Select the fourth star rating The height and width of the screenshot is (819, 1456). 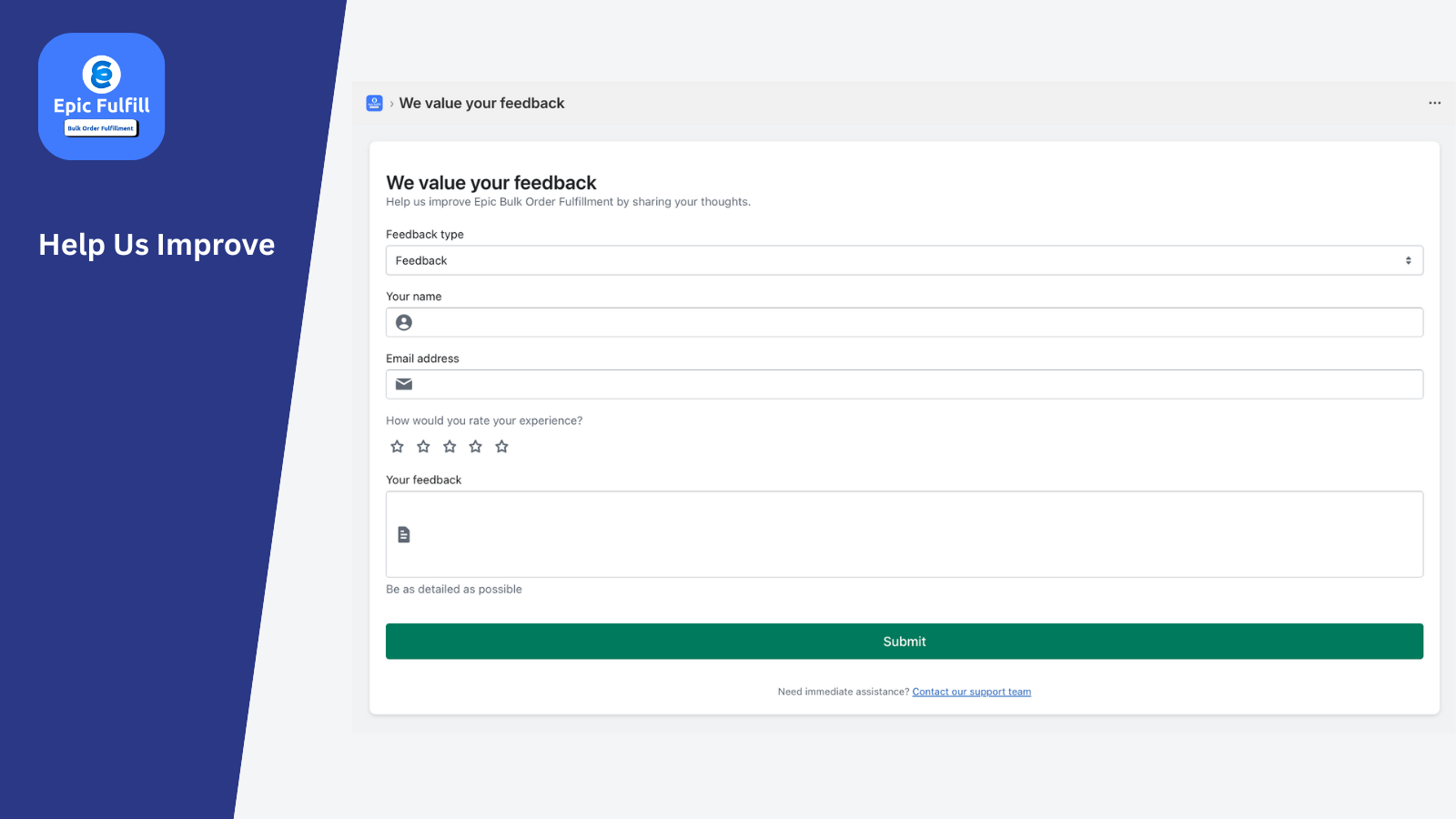pyautogui.click(x=475, y=446)
